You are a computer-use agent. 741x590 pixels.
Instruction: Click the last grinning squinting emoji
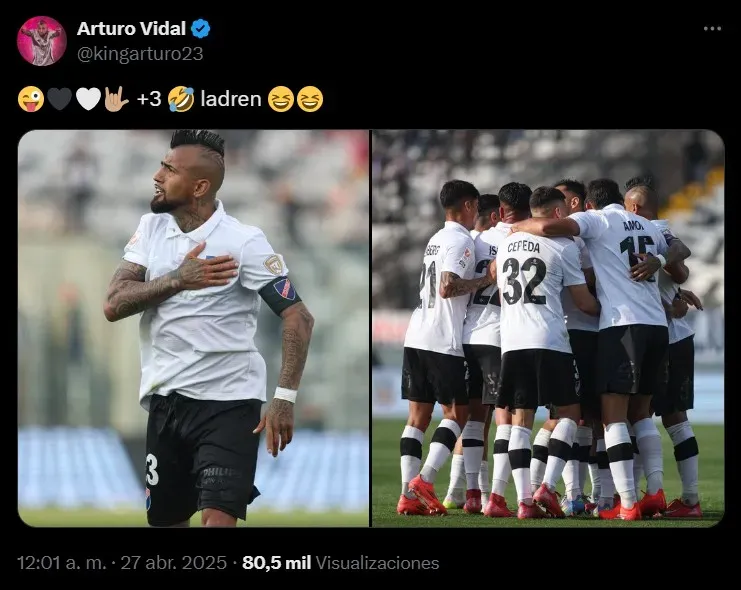[310, 99]
